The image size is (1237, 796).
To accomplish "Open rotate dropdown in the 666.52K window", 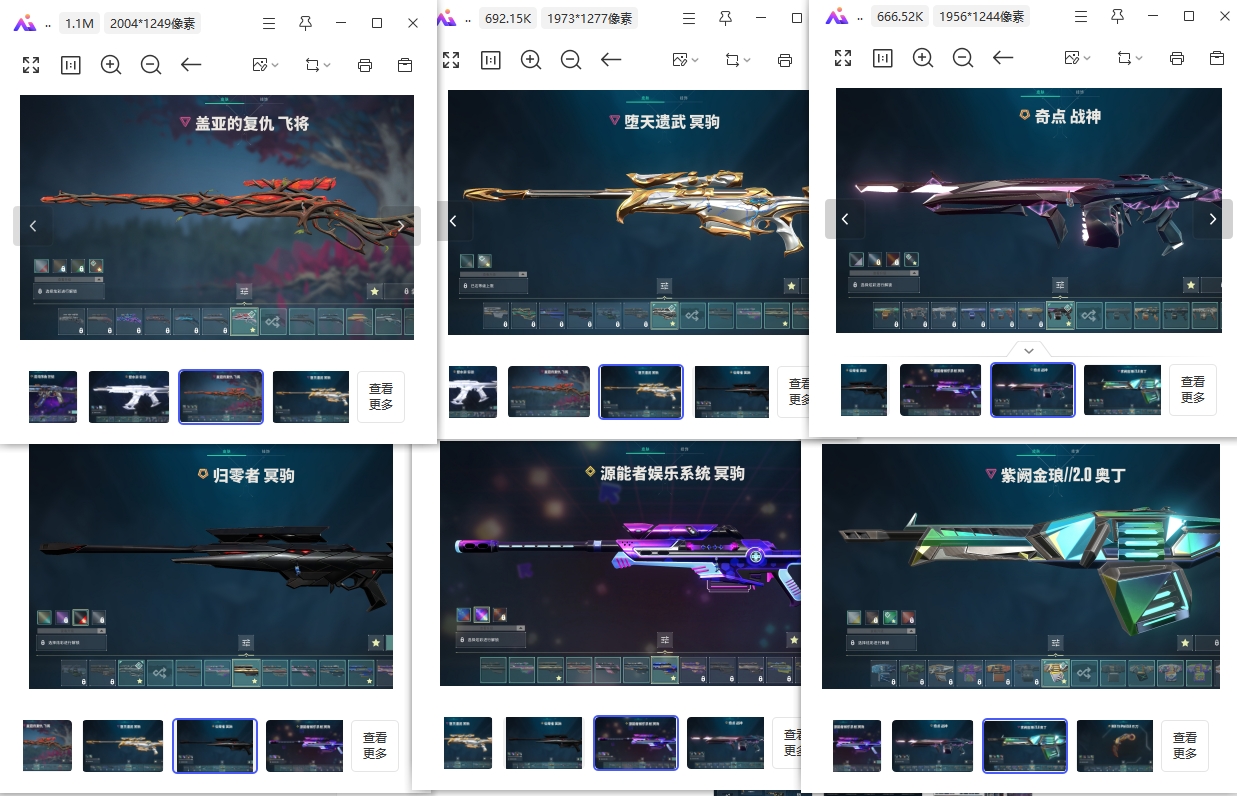I will tap(1129, 58).
